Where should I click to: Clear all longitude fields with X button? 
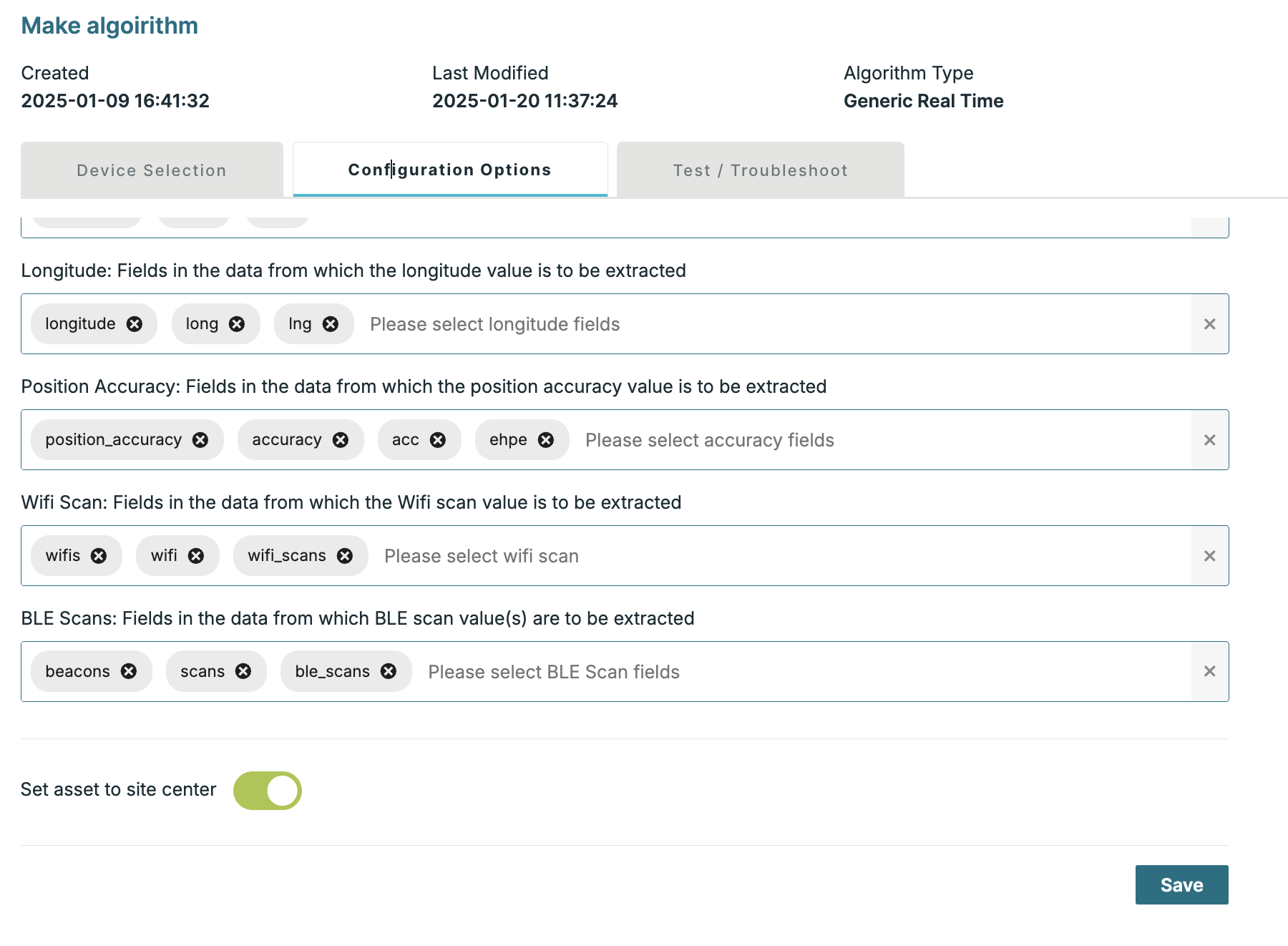point(1209,324)
